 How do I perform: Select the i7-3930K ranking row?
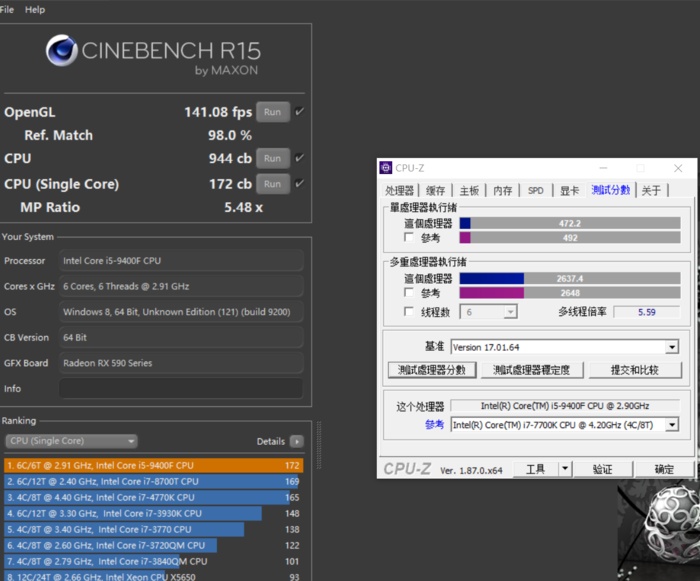point(154,514)
